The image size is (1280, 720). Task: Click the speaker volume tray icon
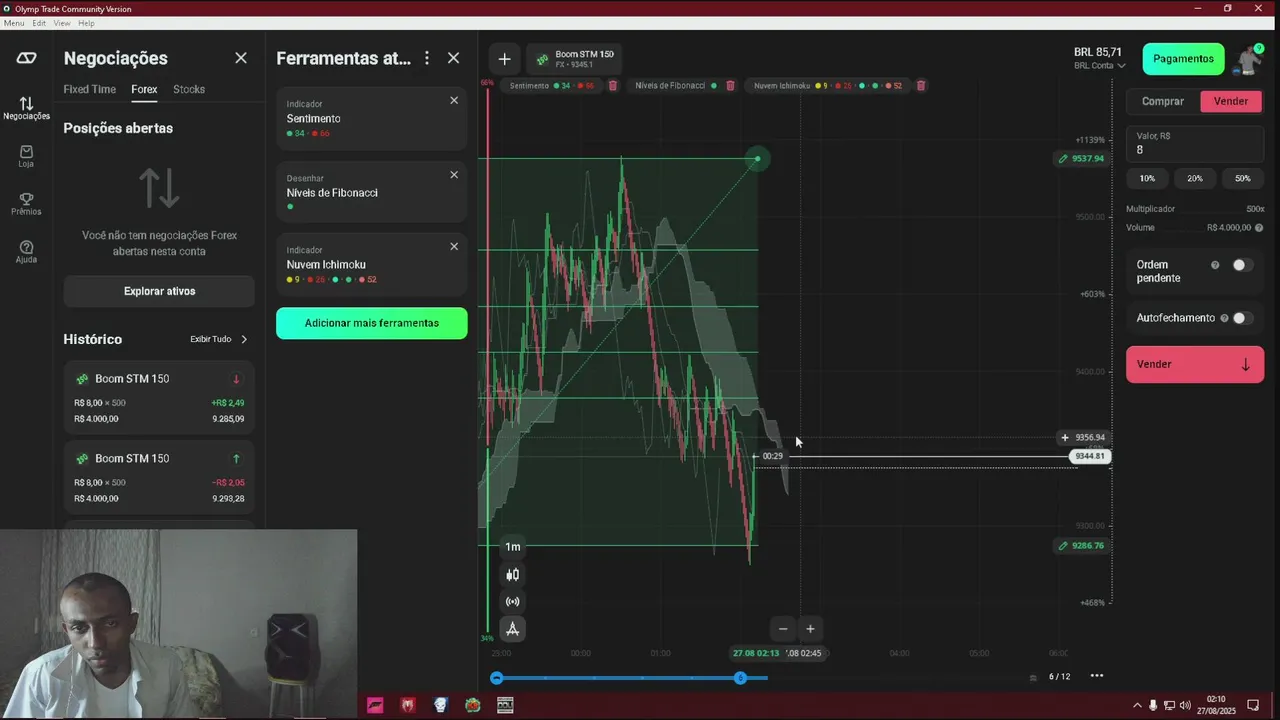1185,705
